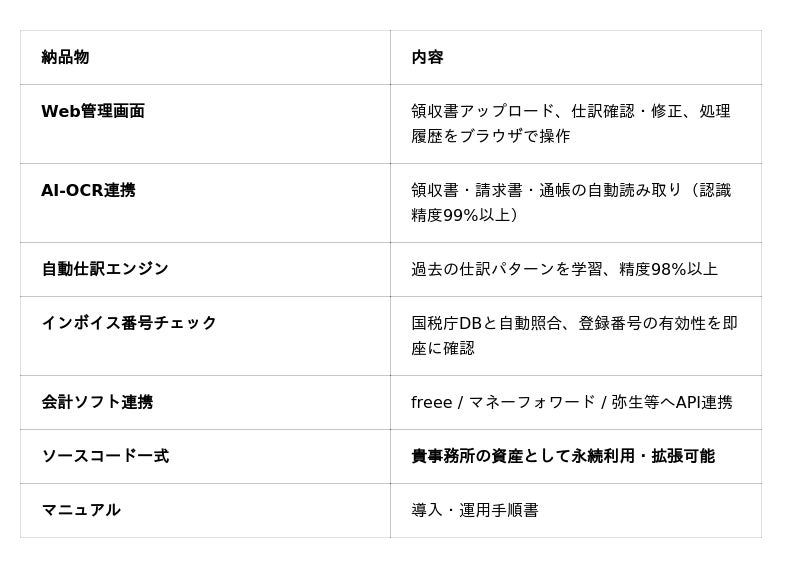Click the 納品物 column header
800x568 pixels.
pos(65,57)
